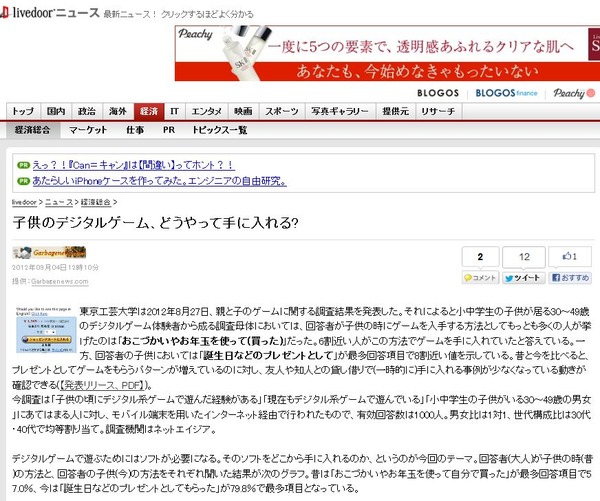This screenshot has width=600, height=501.
Task: Click the コメント button
Action: [480, 278]
